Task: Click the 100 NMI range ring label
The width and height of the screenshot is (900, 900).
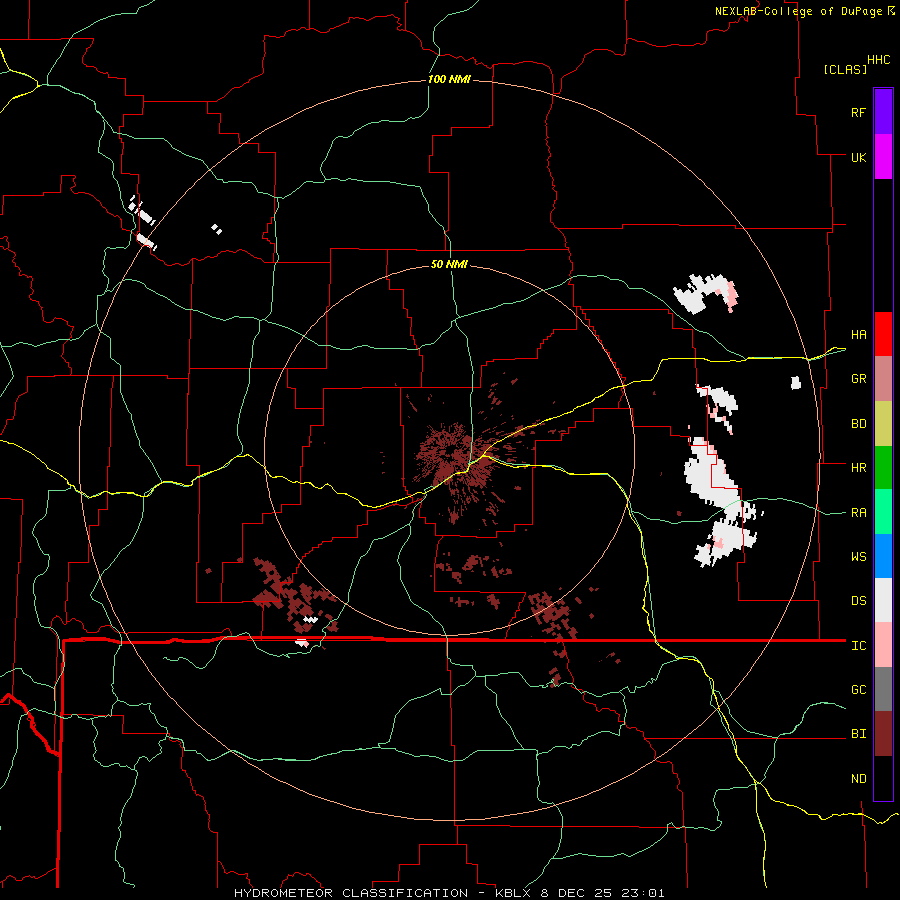Action: pyautogui.click(x=449, y=79)
